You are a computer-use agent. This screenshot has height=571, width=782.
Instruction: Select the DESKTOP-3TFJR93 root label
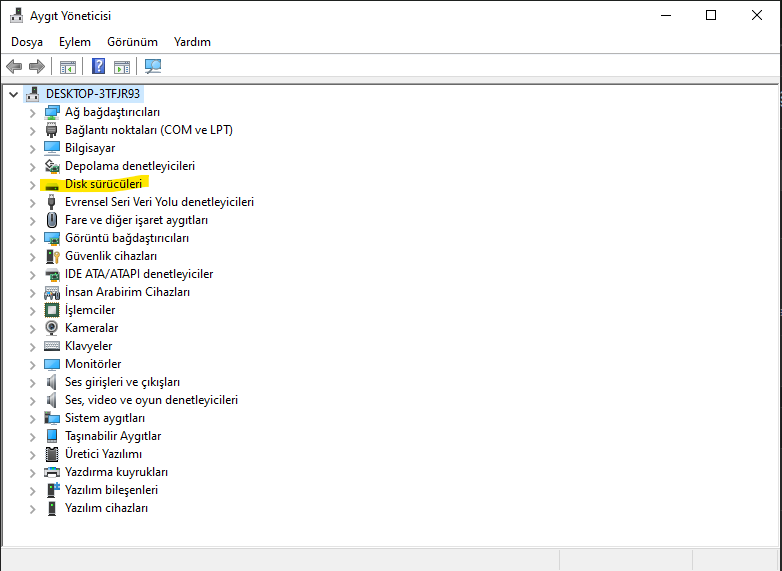(93, 94)
